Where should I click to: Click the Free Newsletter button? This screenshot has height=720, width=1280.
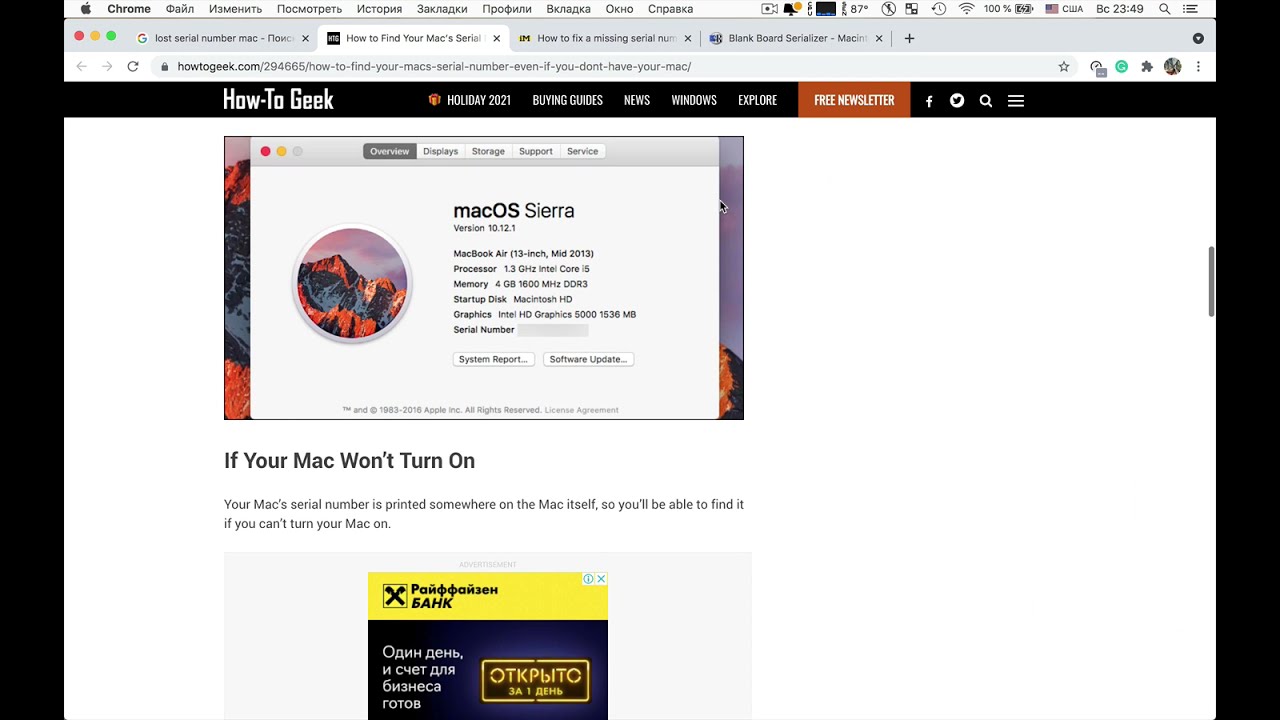click(x=854, y=100)
